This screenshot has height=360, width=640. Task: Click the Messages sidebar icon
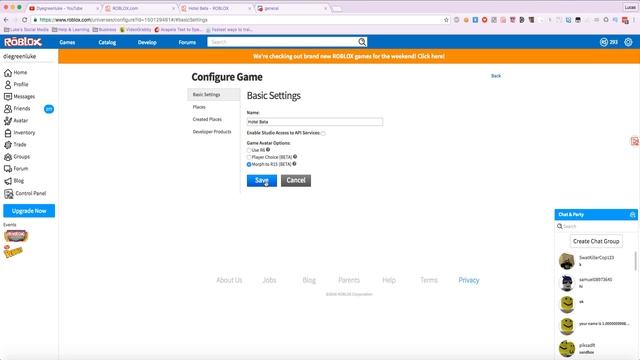pos(8,97)
